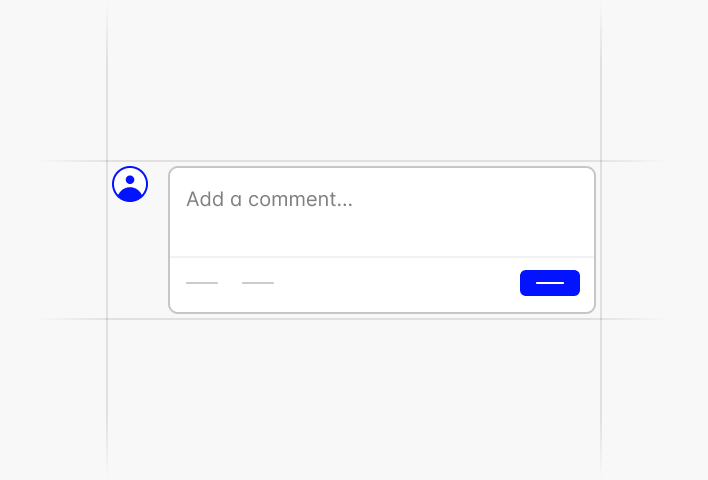This screenshot has height=480, width=708.
Task: Click the avatar left of the comment input
Action: [130, 184]
